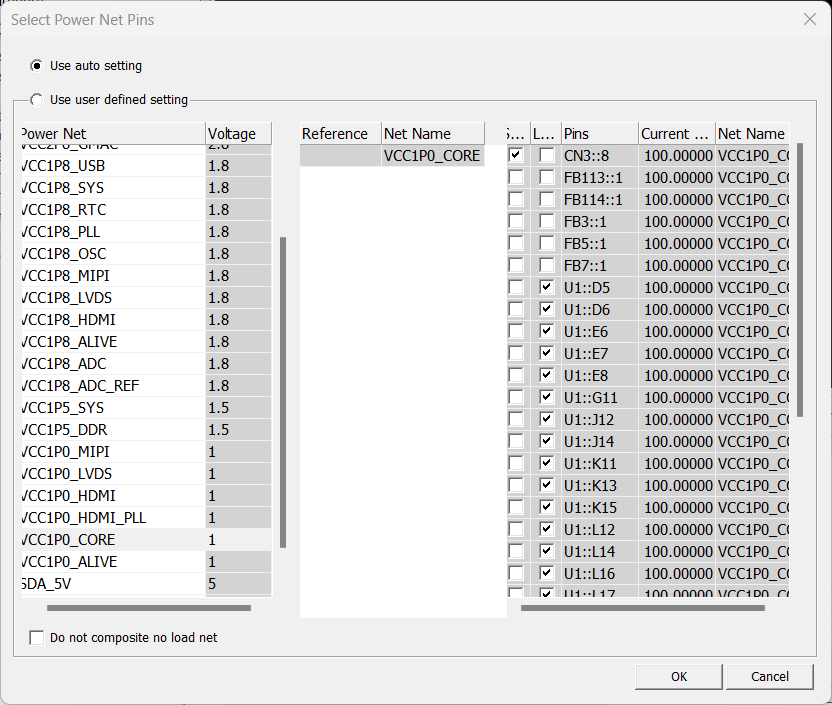Check the S column checkbox for FB113::1
Viewport: 832px width, 705px height.
point(516,178)
